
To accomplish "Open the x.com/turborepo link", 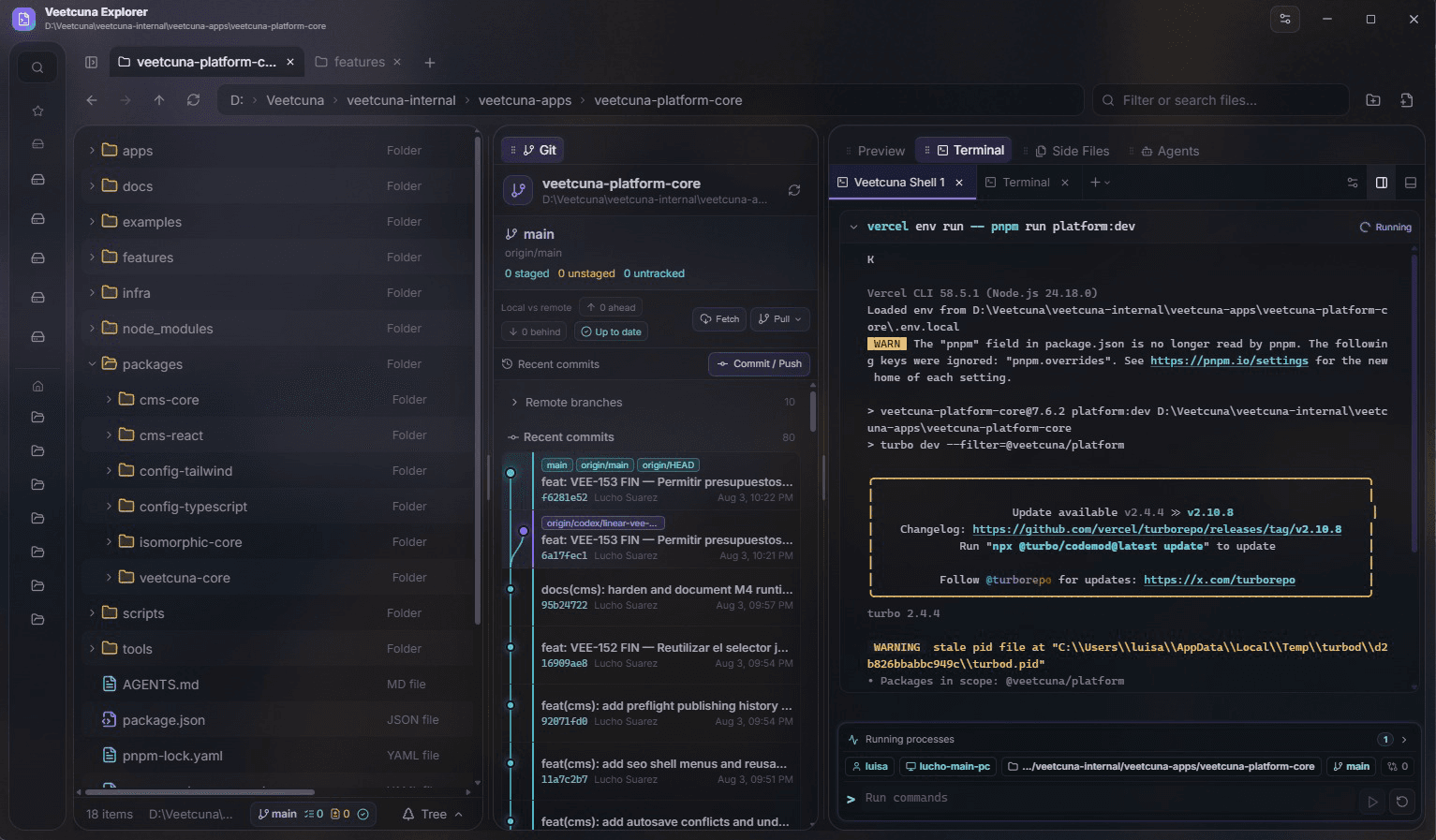I will click(x=1220, y=580).
